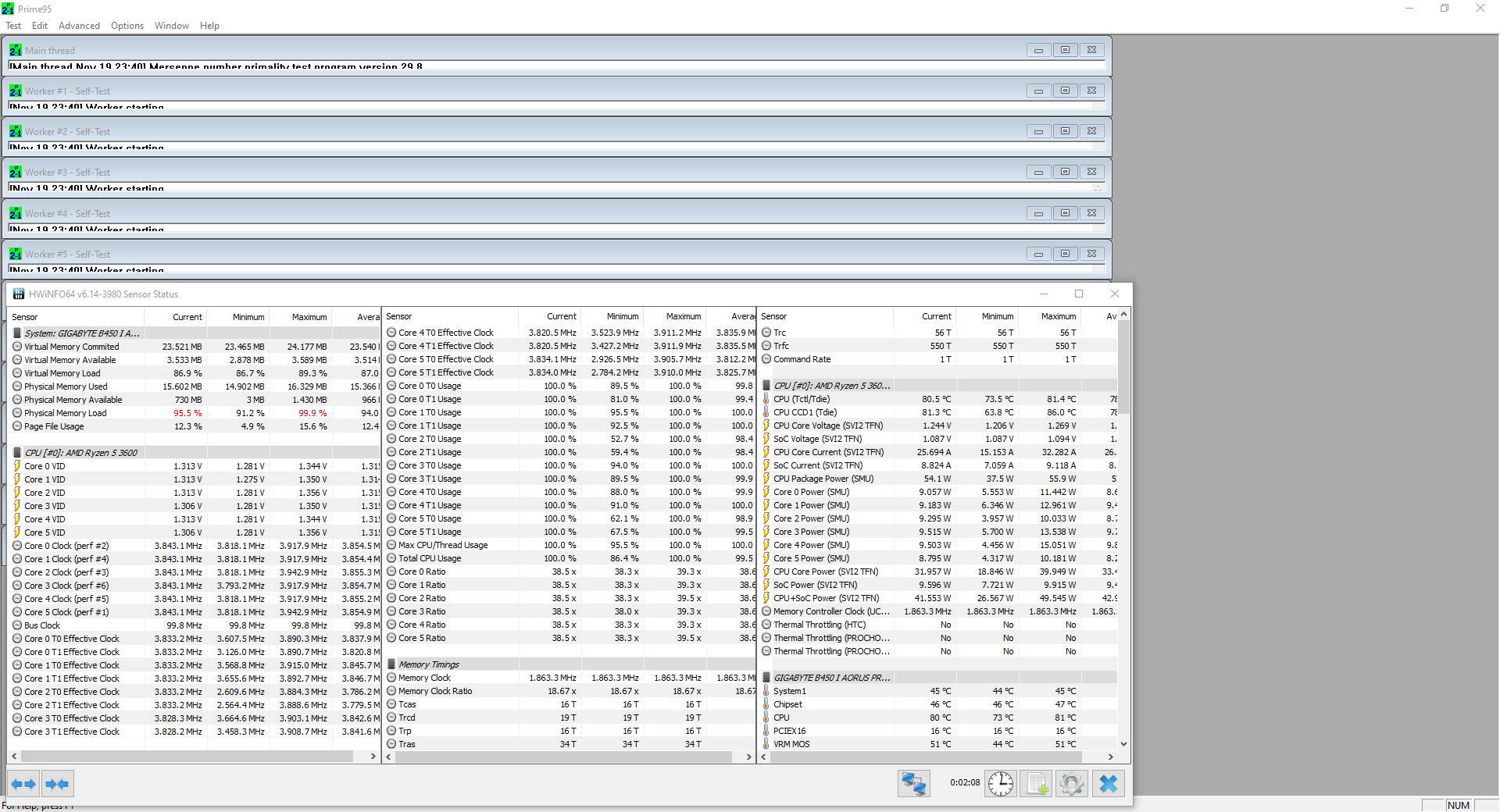Open the Help menu
The image size is (1500, 812).
pyautogui.click(x=209, y=26)
